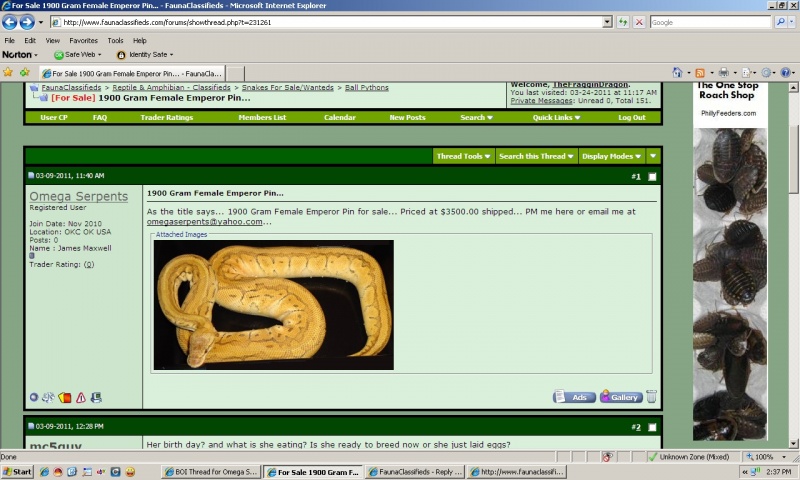Screen dimensions: 800x480
Task: Open the Thread Tools dropdown
Action: pos(463,156)
